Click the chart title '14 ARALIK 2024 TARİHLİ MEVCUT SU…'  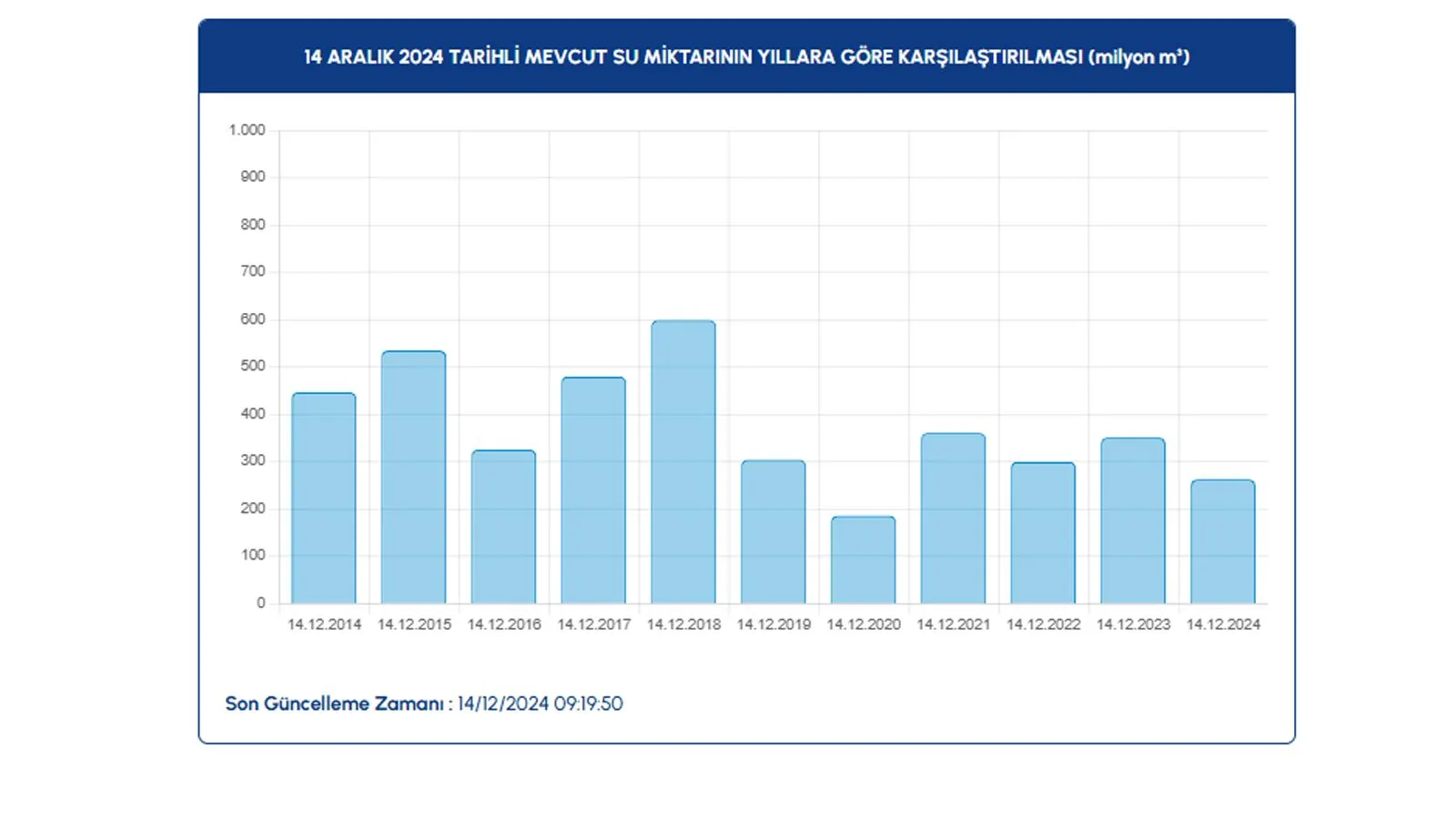pos(746,56)
